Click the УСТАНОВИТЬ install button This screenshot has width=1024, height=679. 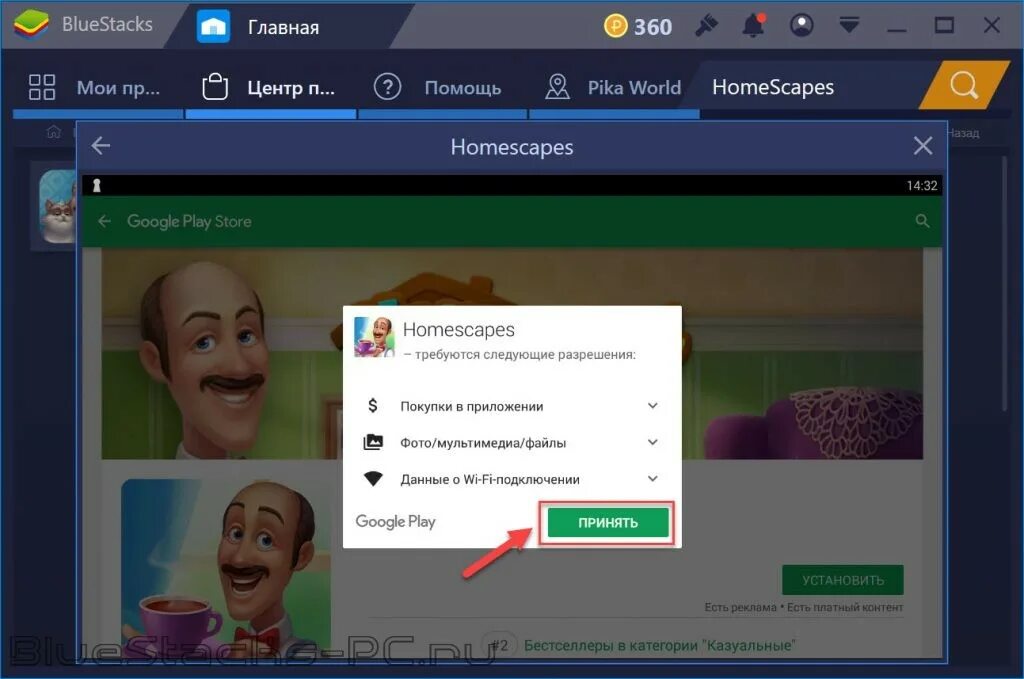point(842,580)
